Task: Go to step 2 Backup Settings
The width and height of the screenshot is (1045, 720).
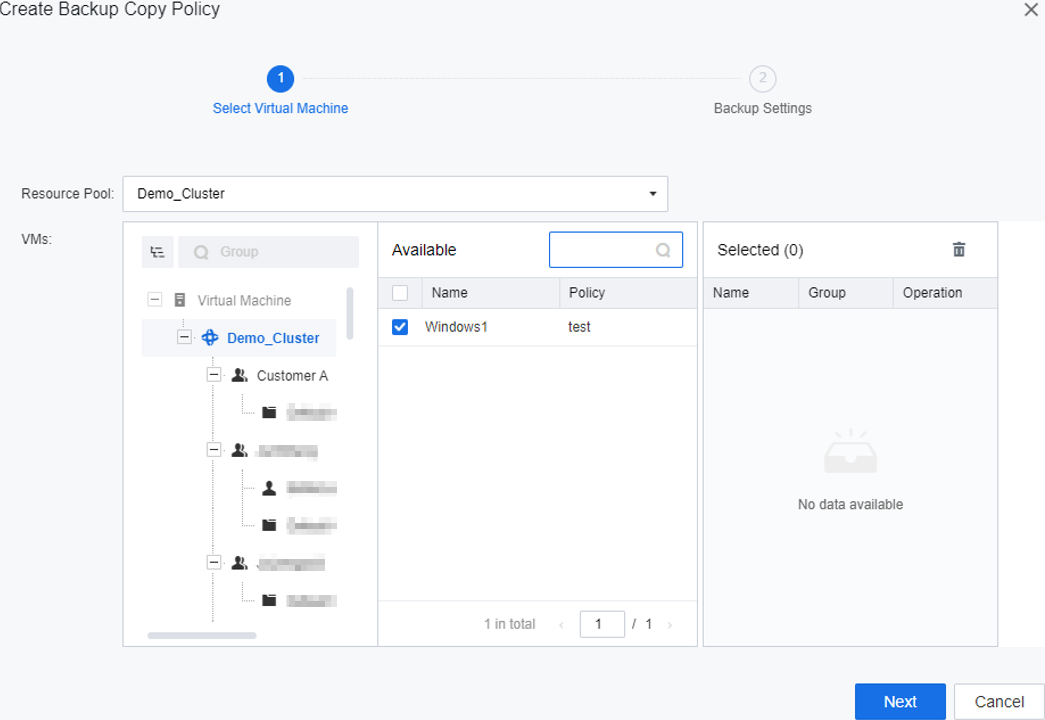Action: point(762,79)
